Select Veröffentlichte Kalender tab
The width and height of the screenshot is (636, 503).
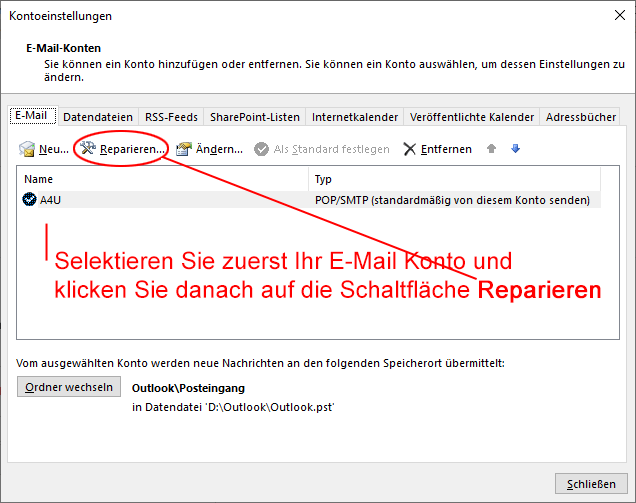click(472, 117)
